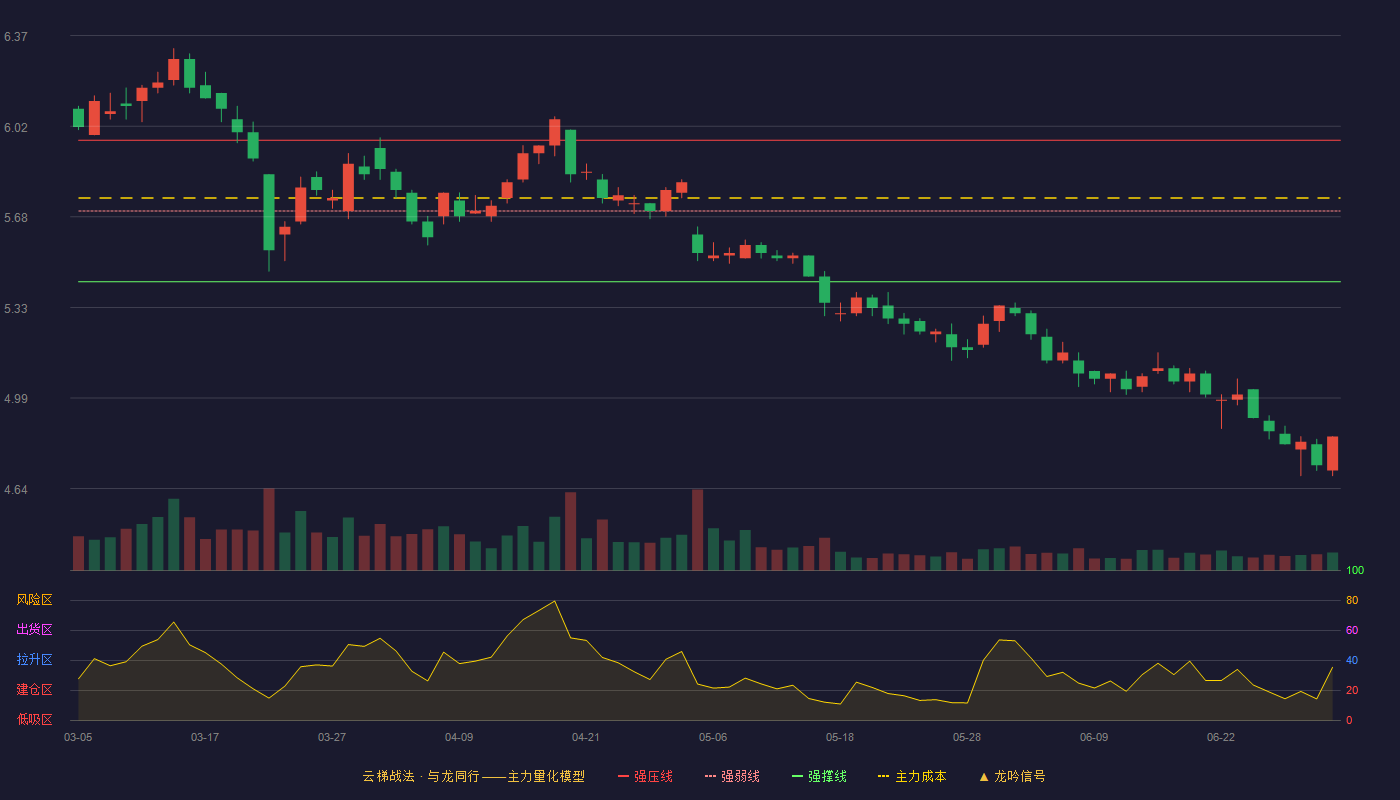
Task: Select the 03-05 date label
Action: coord(78,737)
